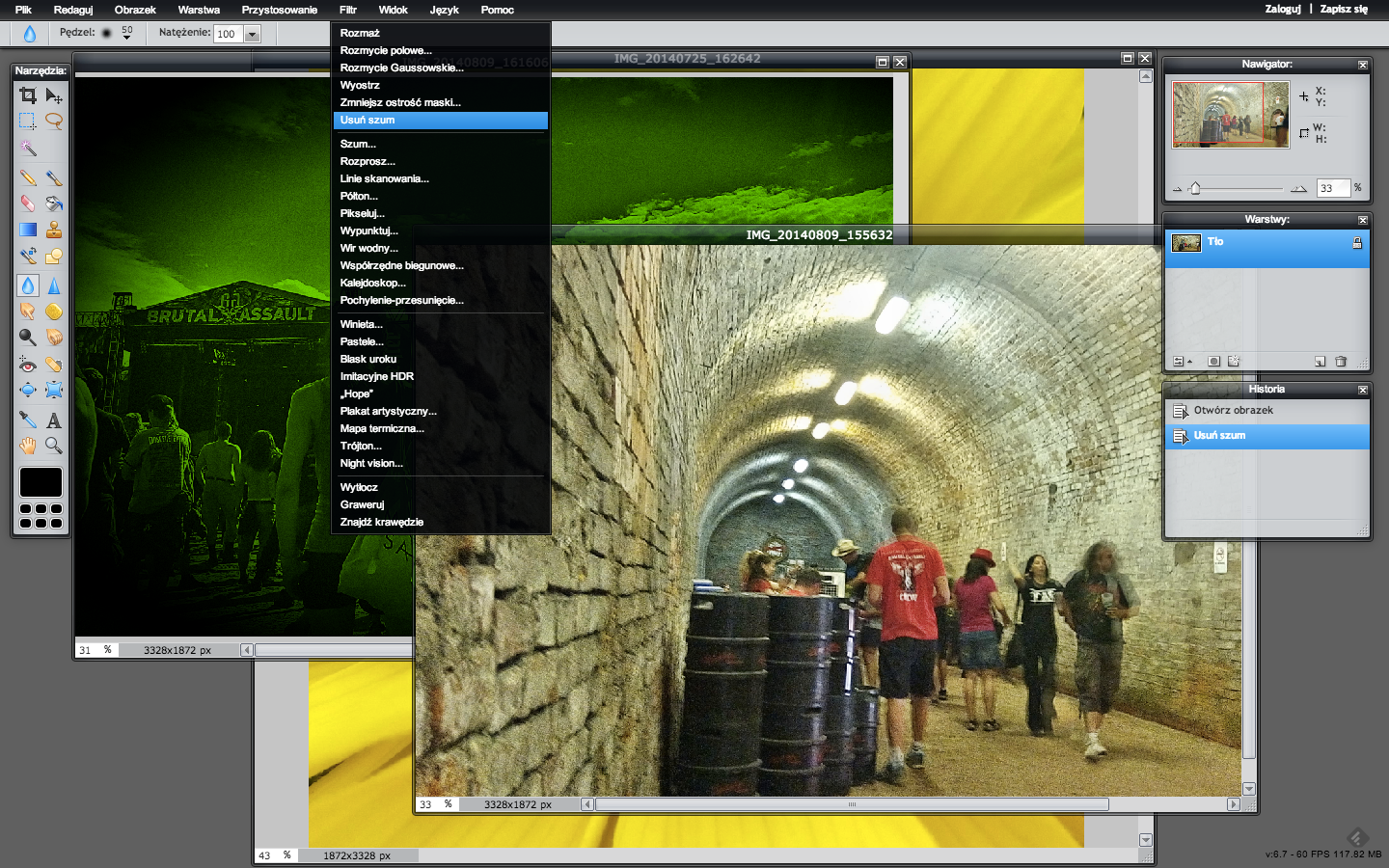Open the Pomoc menu
This screenshot has height=868, width=1389.
[497, 10]
